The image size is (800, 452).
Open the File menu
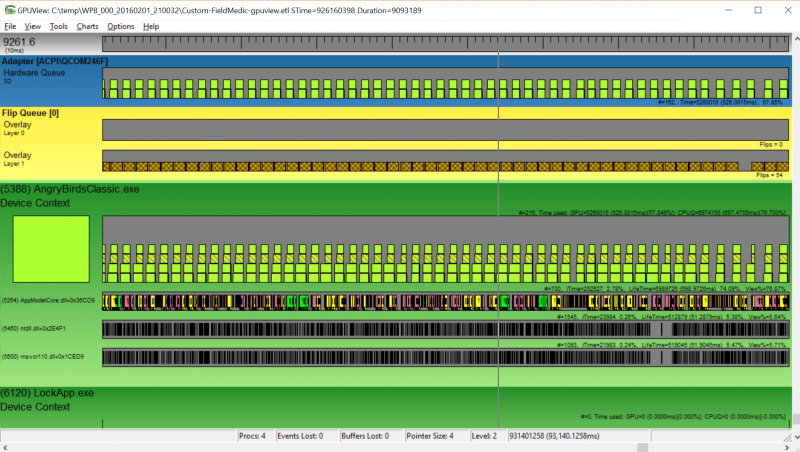click(10, 27)
